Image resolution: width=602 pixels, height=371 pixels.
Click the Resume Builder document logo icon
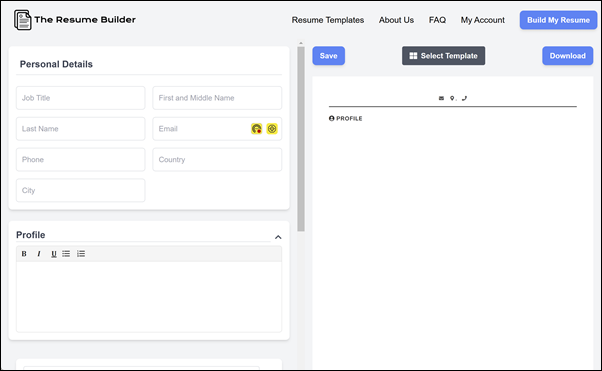pyautogui.click(x=22, y=20)
